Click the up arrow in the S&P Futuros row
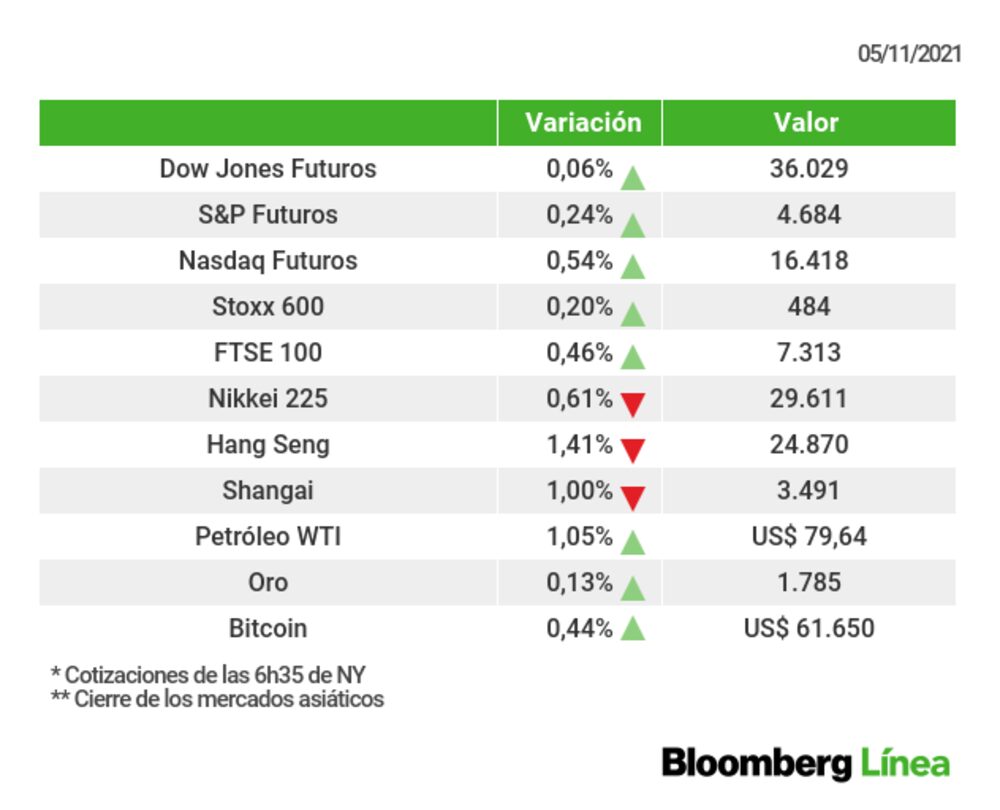The height and width of the screenshot is (810, 1000). (632, 225)
